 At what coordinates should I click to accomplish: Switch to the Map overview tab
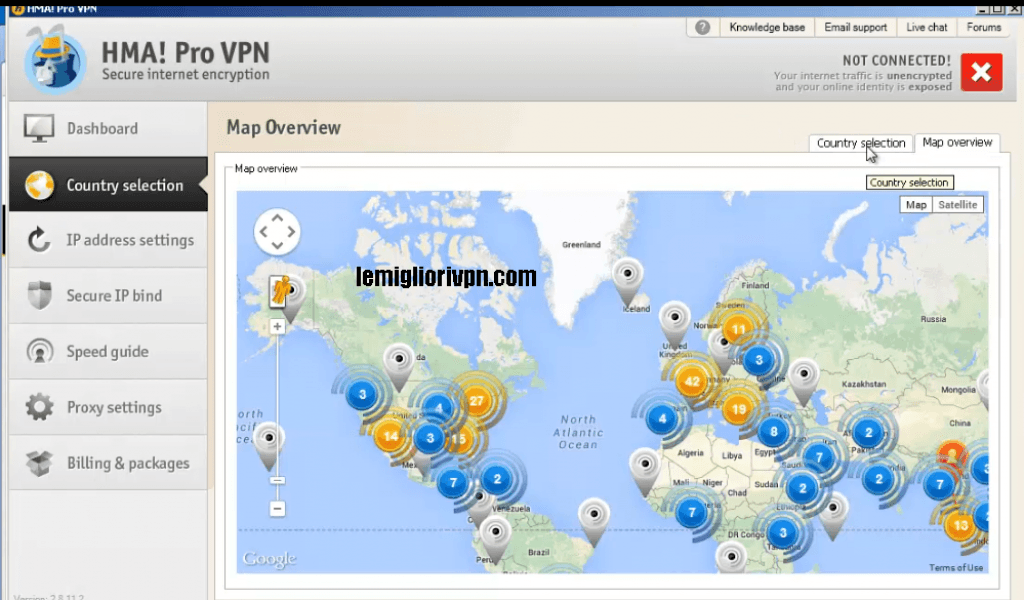tap(957, 142)
